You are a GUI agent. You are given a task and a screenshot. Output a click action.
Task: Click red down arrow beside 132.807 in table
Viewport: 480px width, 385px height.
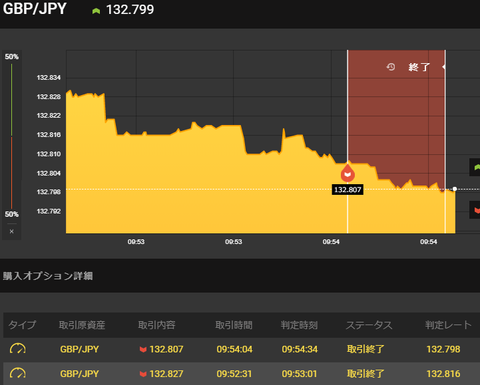click(143, 349)
